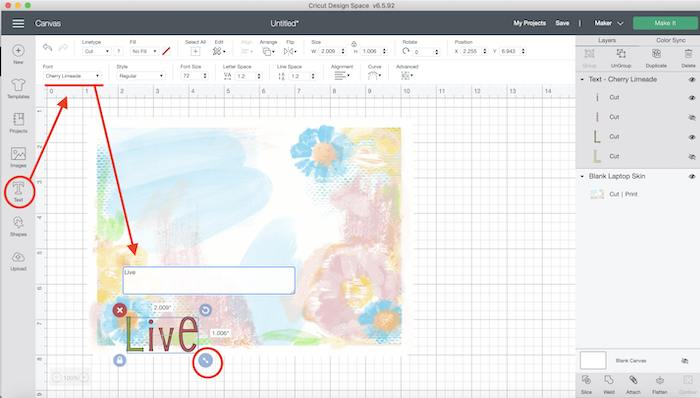Viewport: 700px width, 398px height.
Task: Open the Cherry Limeade font dropdown
Action: (72, 76)
